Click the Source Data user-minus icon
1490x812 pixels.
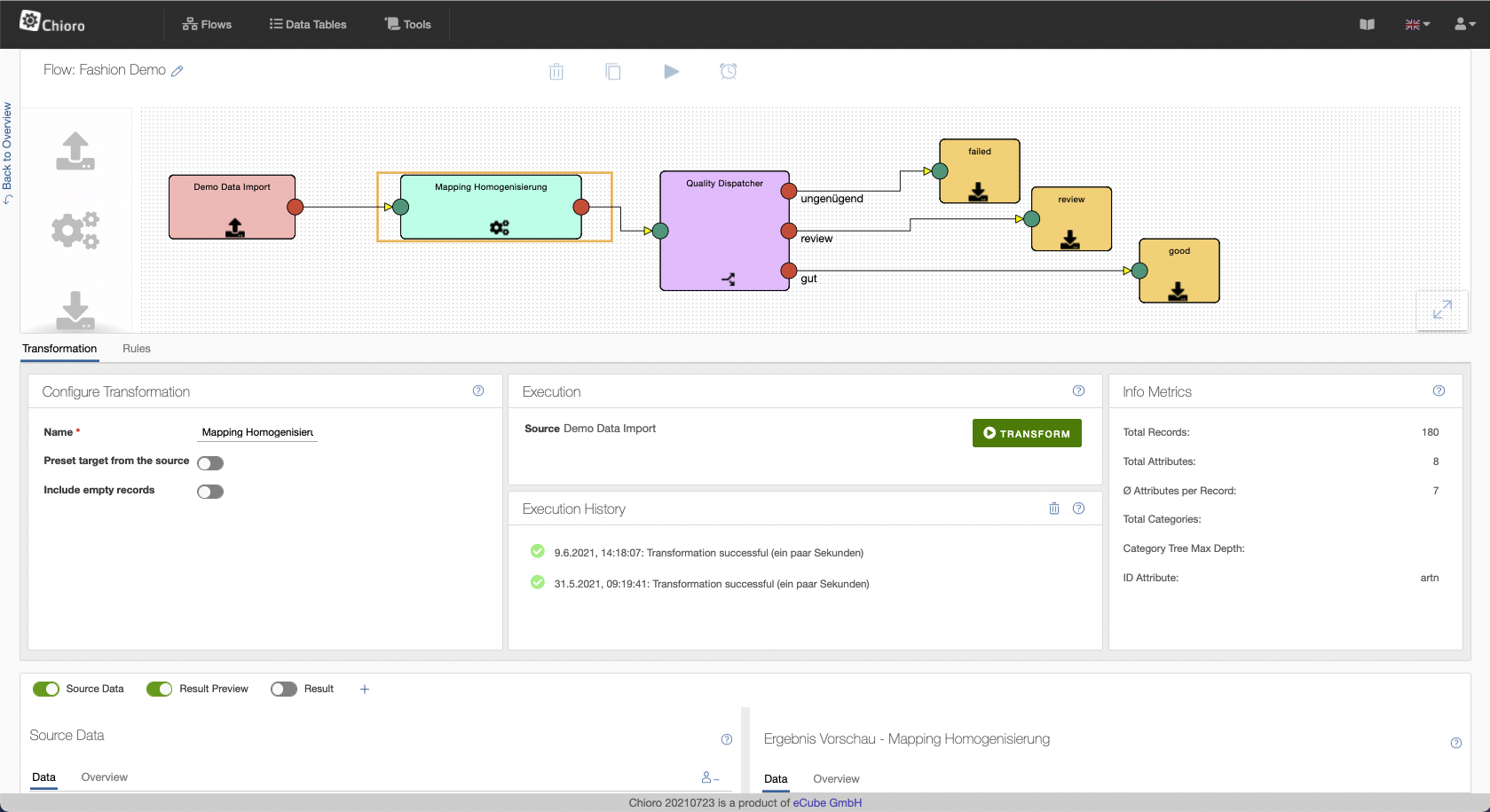tap(710, 777)
